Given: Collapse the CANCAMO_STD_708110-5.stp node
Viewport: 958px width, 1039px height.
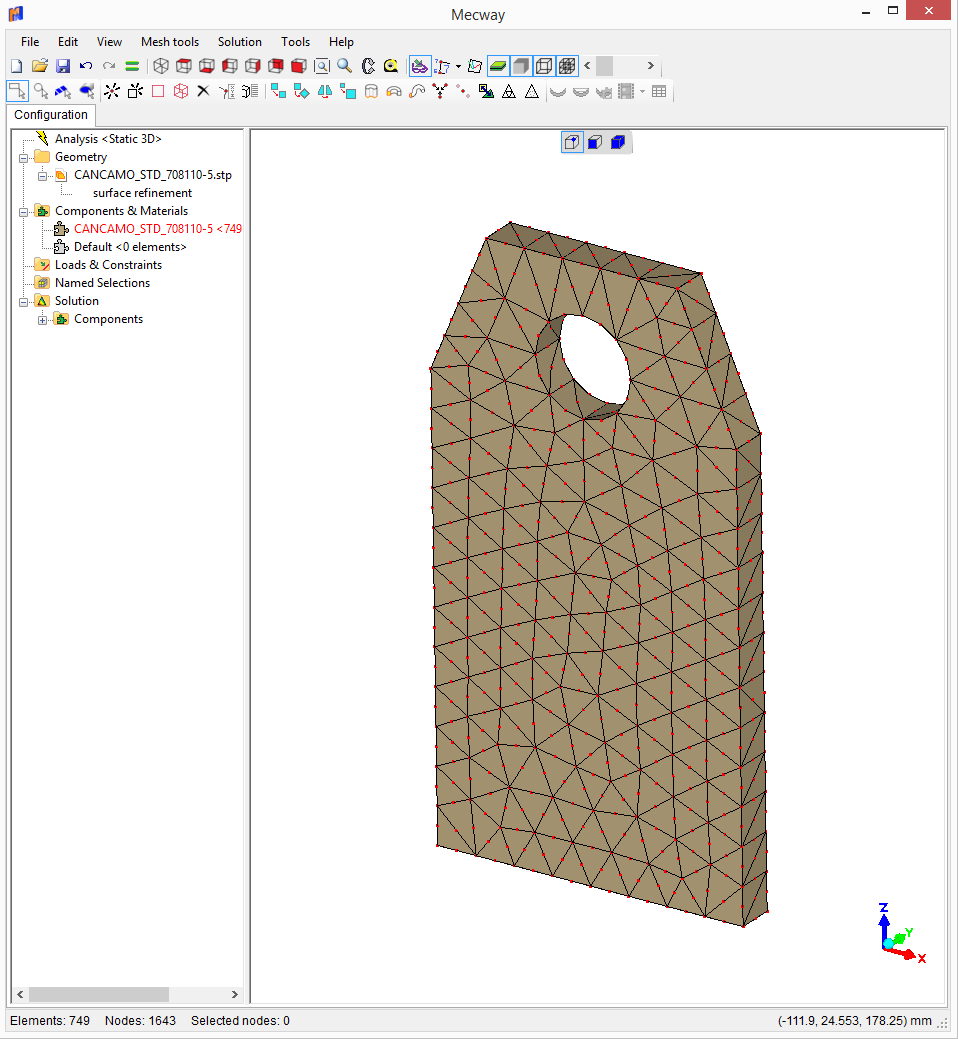Looking at the screenshot, I should click(42, 176).
